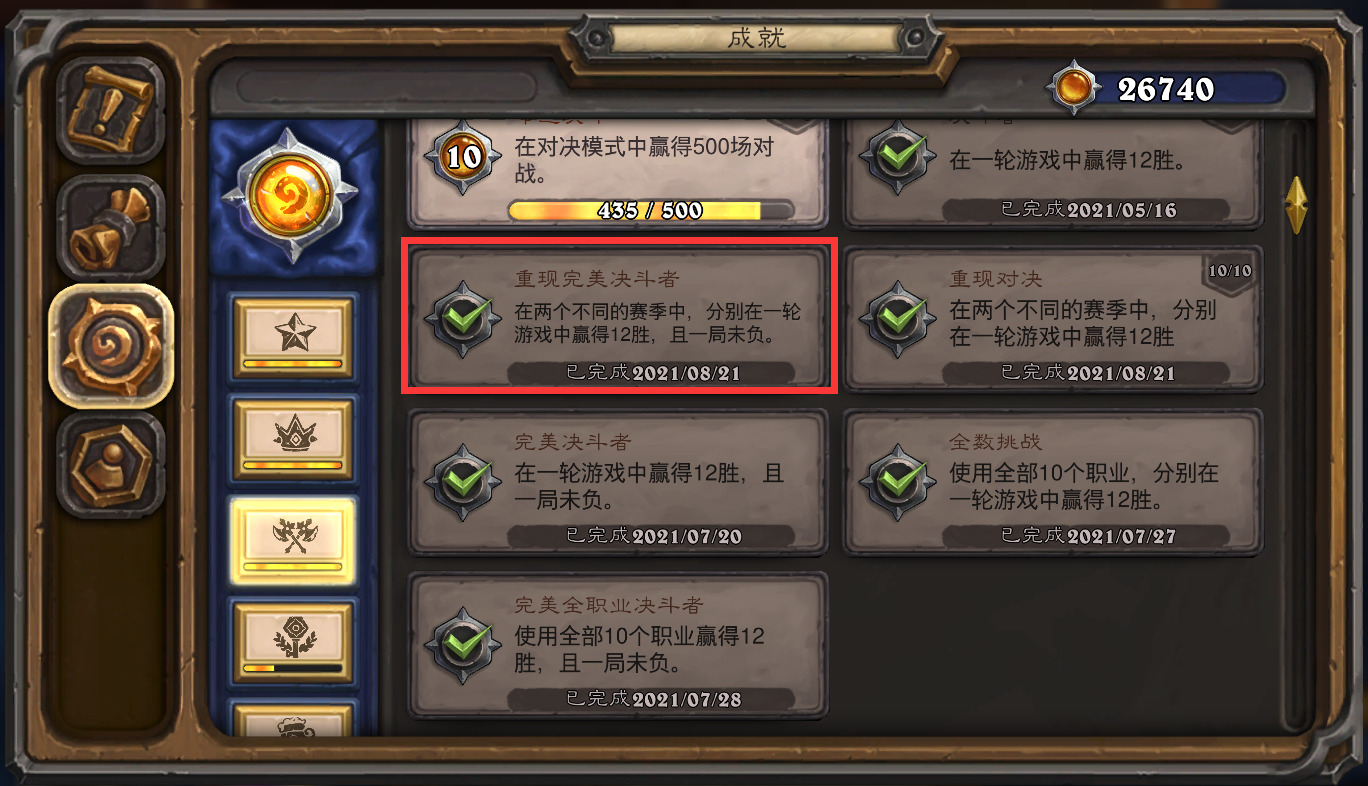Select the Hearthstone swirl achievements icon
Screen dimensions: 1368x786
coord(111,346)
